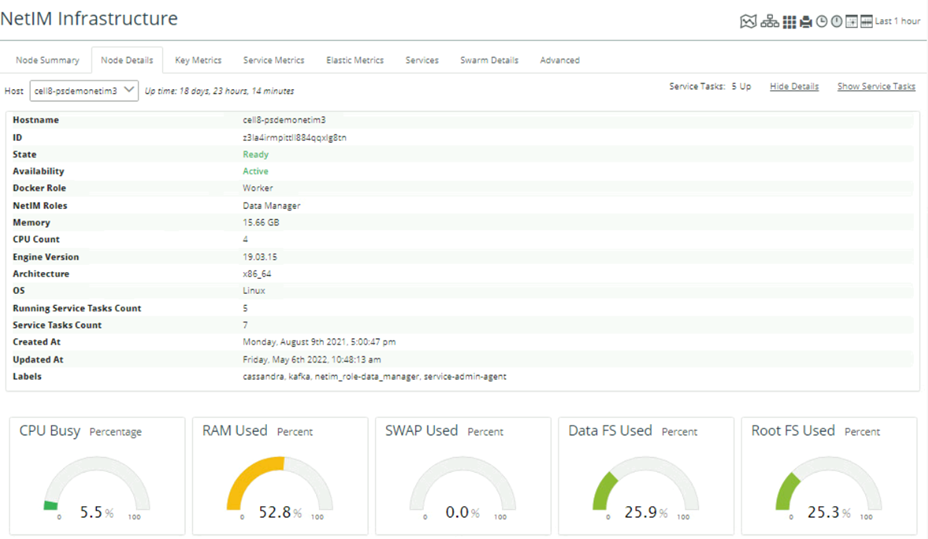Click the ID value z3la4irmpittl884qqxlg8tn

pyautogui.click(x=294, y=138)
